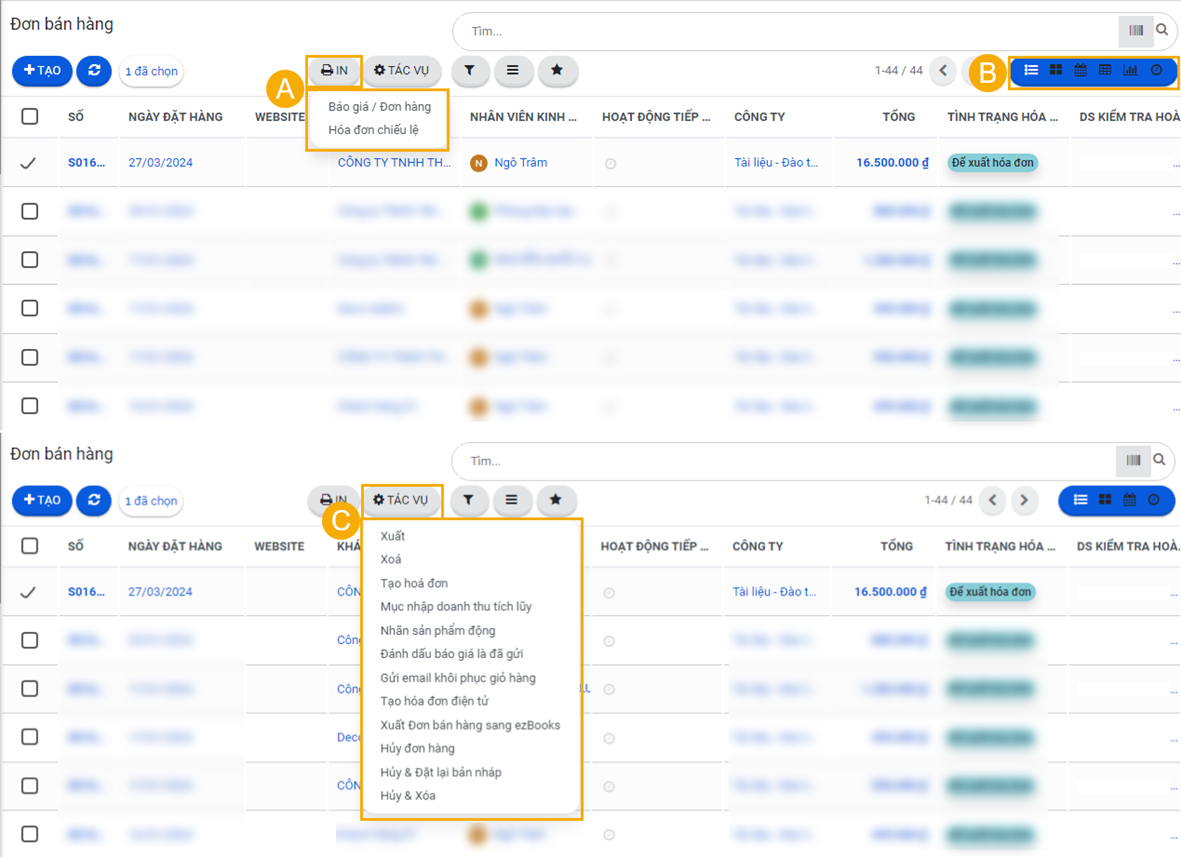The width and height of the screenshot is (1181, 859).
Task: Select 'Hóa đơn chiếu lệ' print option
Action: click(x=374, y=130)
